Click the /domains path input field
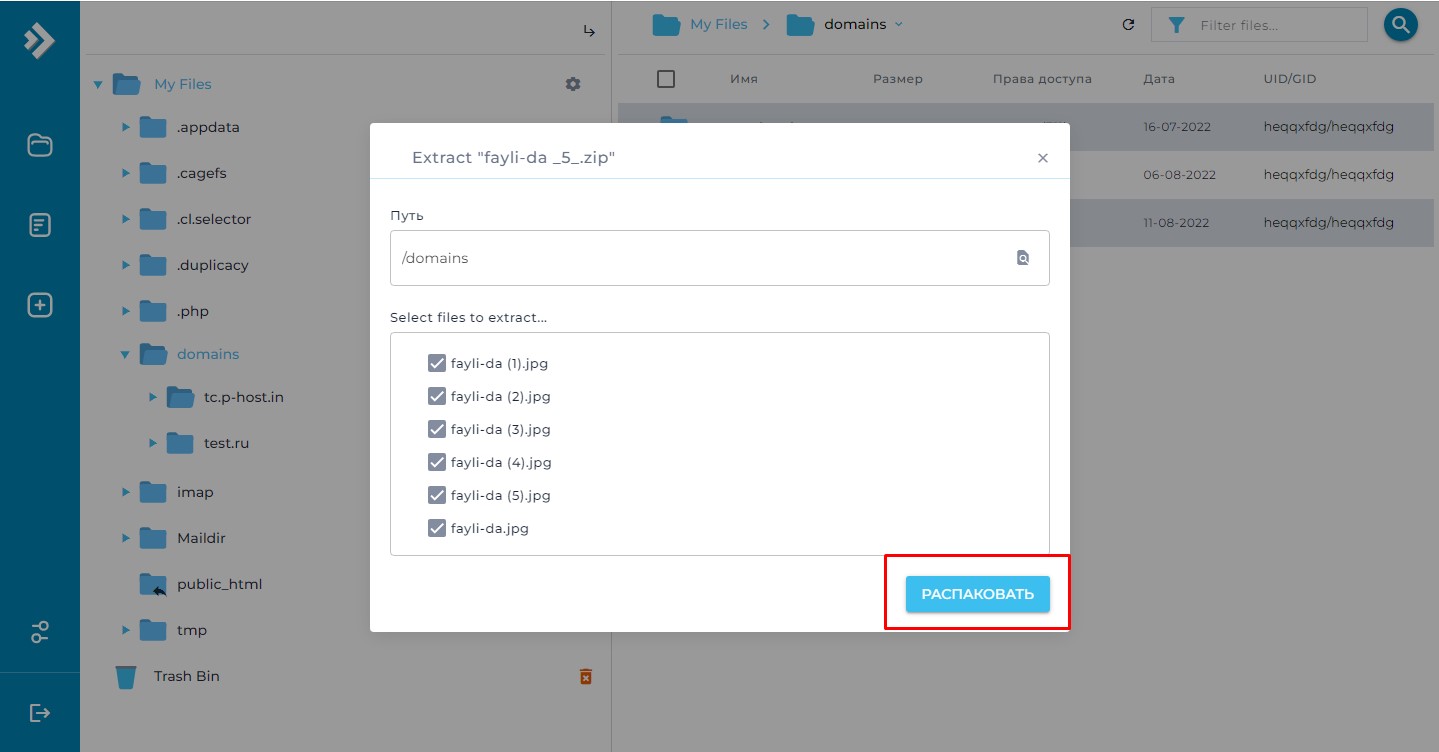This screenshot has height=752, width=1439. click(720, 258)
